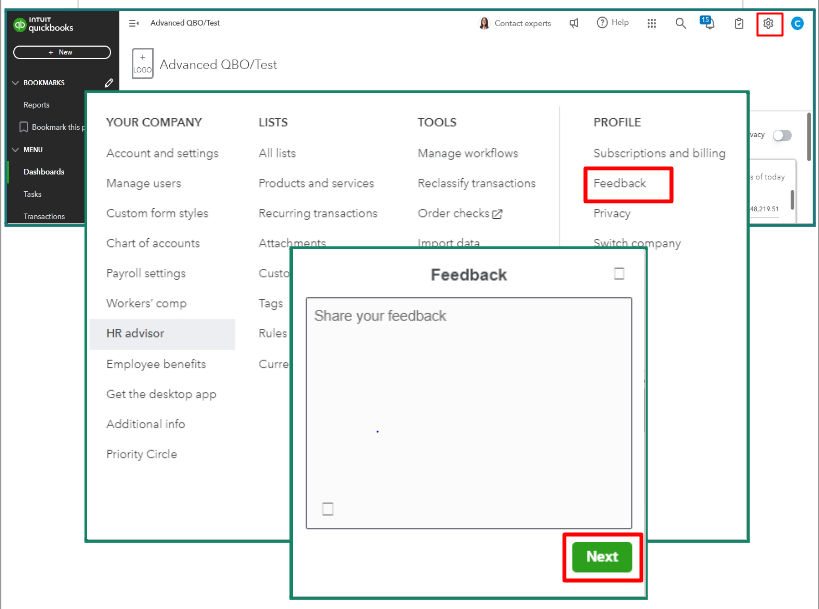Screen dimensions: 819x609
Task: Open Chart of accounts
Action: 153,243
